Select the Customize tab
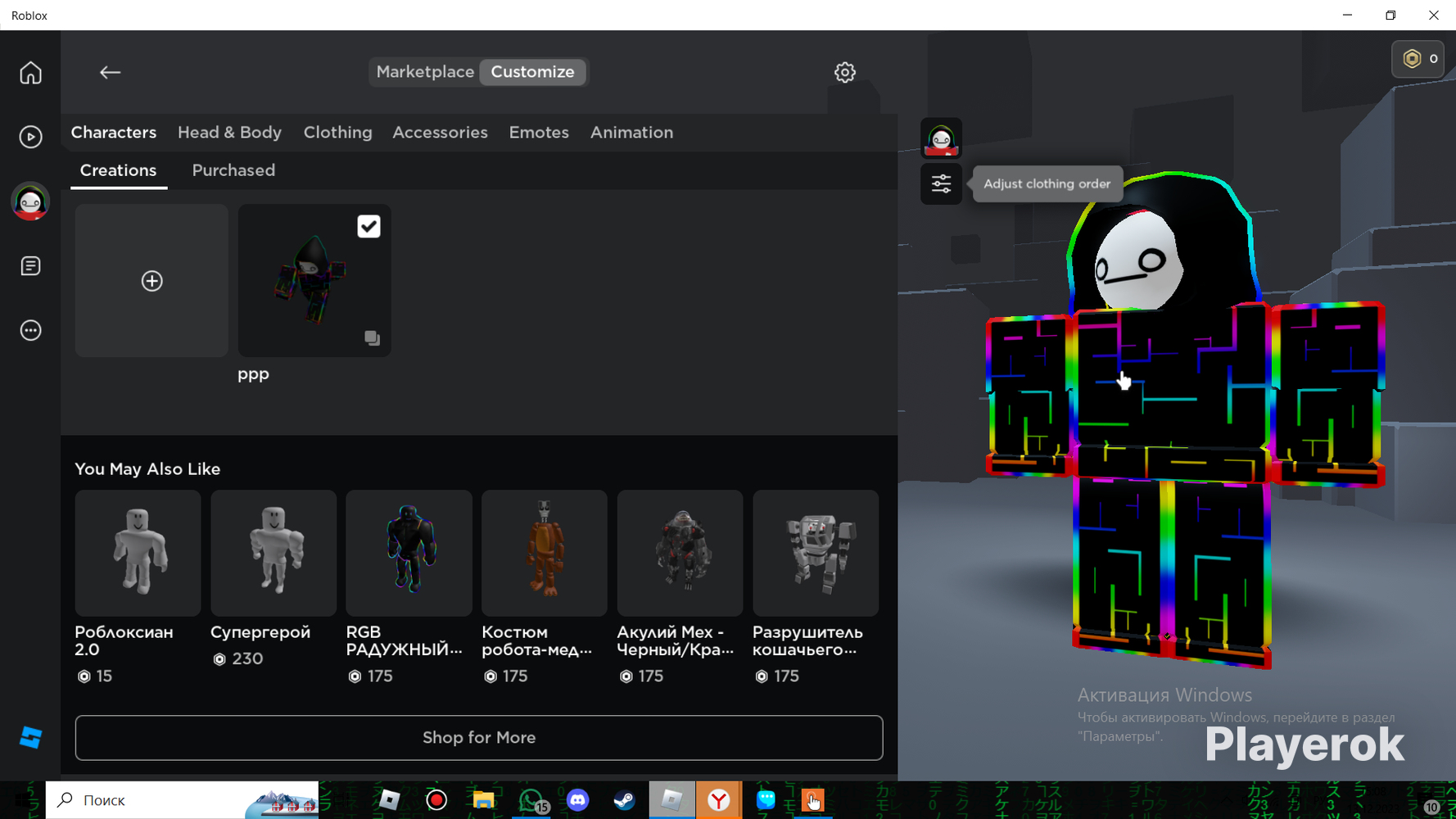Image resolution: width=1456 pixels, height=819 pixels. pos(532,72)
